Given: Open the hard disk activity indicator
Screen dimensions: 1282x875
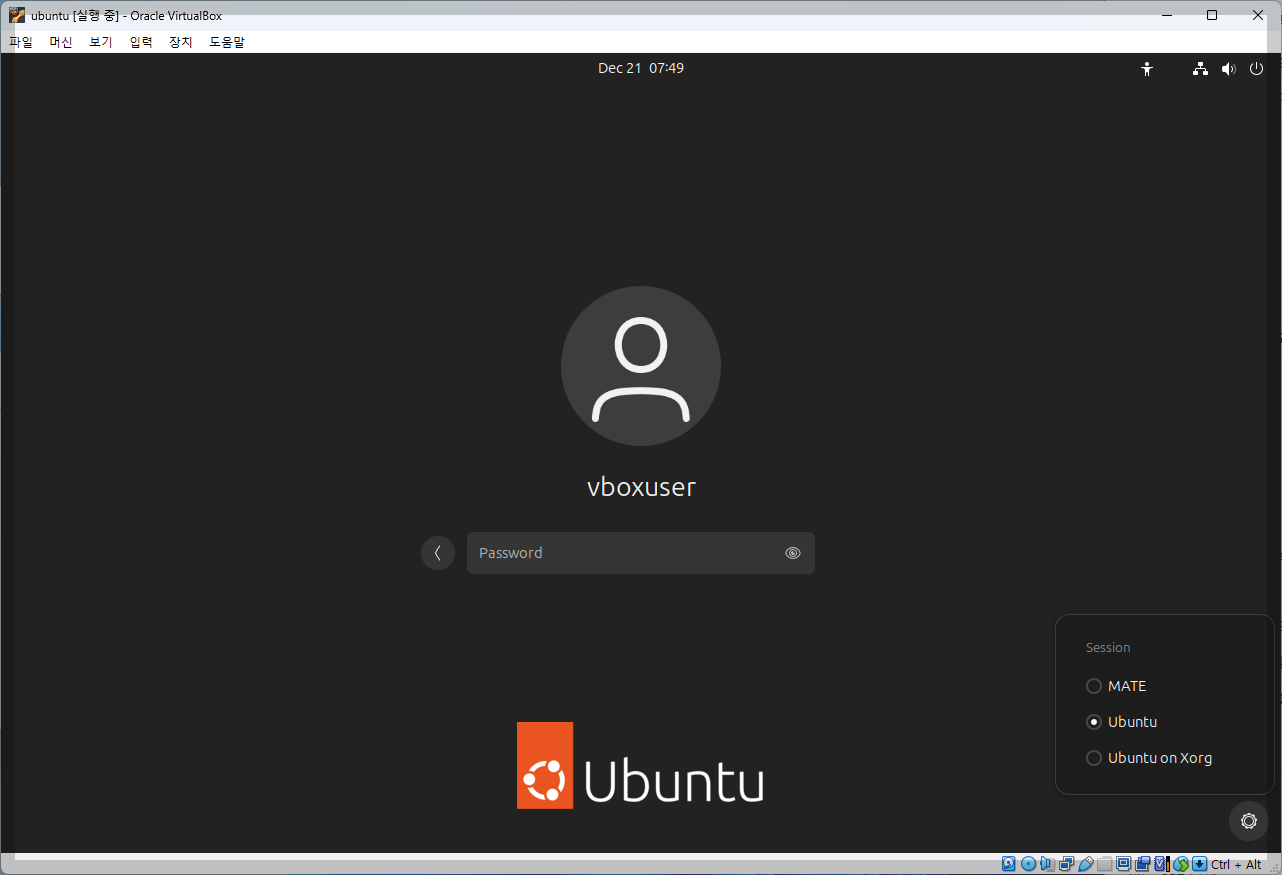Looking at the screenshot, I should tap(1008, 864).
